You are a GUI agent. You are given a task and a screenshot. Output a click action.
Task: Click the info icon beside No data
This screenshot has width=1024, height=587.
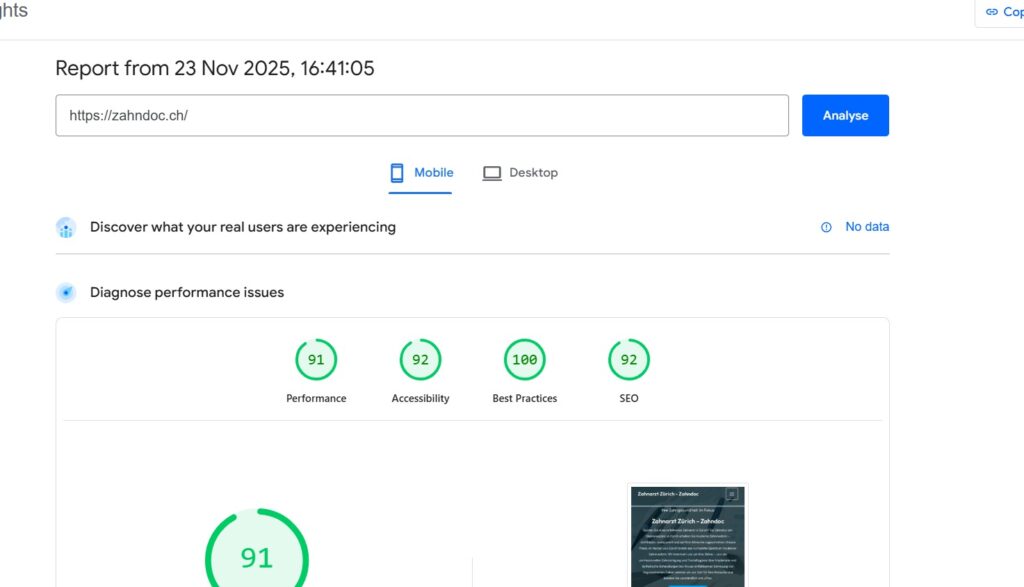pyautogui.click(x=826, y=227)
